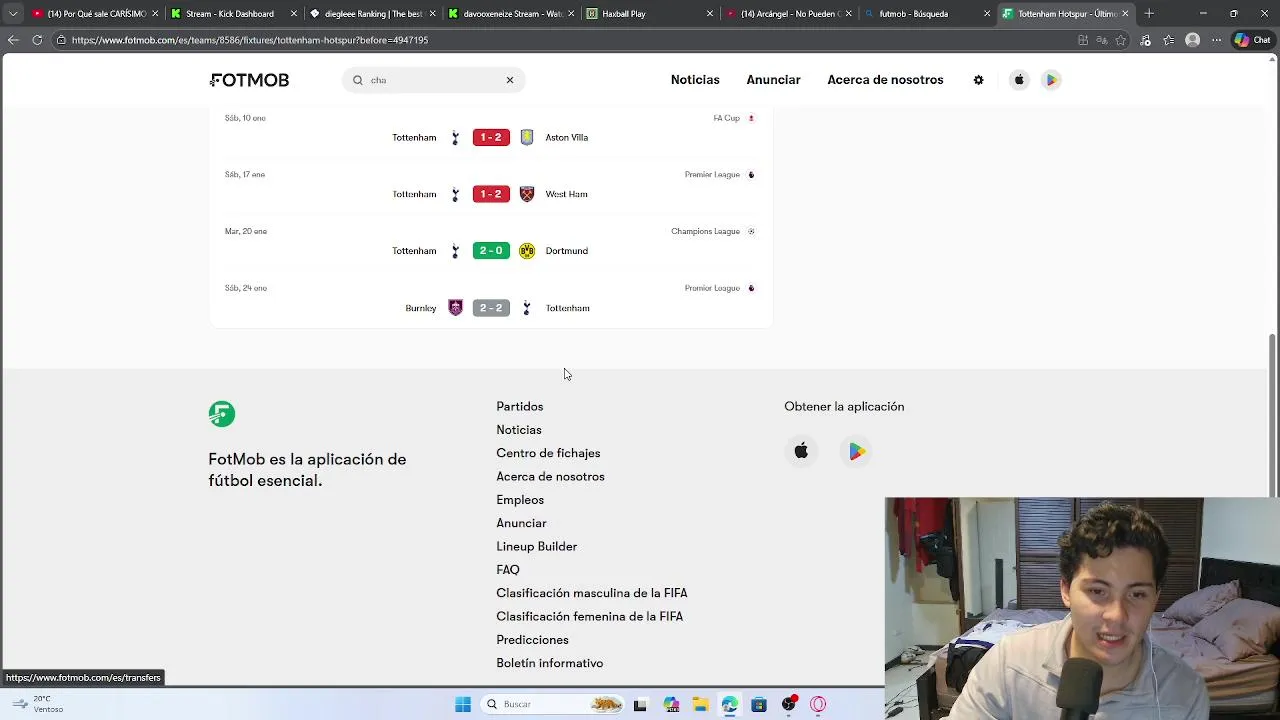The image size is (1280, 720).
Task: Open Anunciar footer link
Action: coord(521,523)
